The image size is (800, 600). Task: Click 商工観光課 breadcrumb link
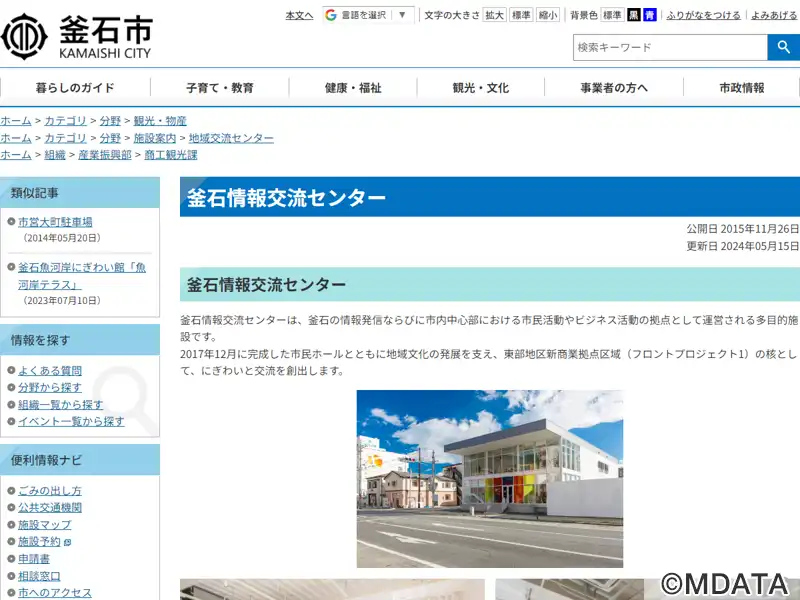pyautogui.click(x=170, y=155)
